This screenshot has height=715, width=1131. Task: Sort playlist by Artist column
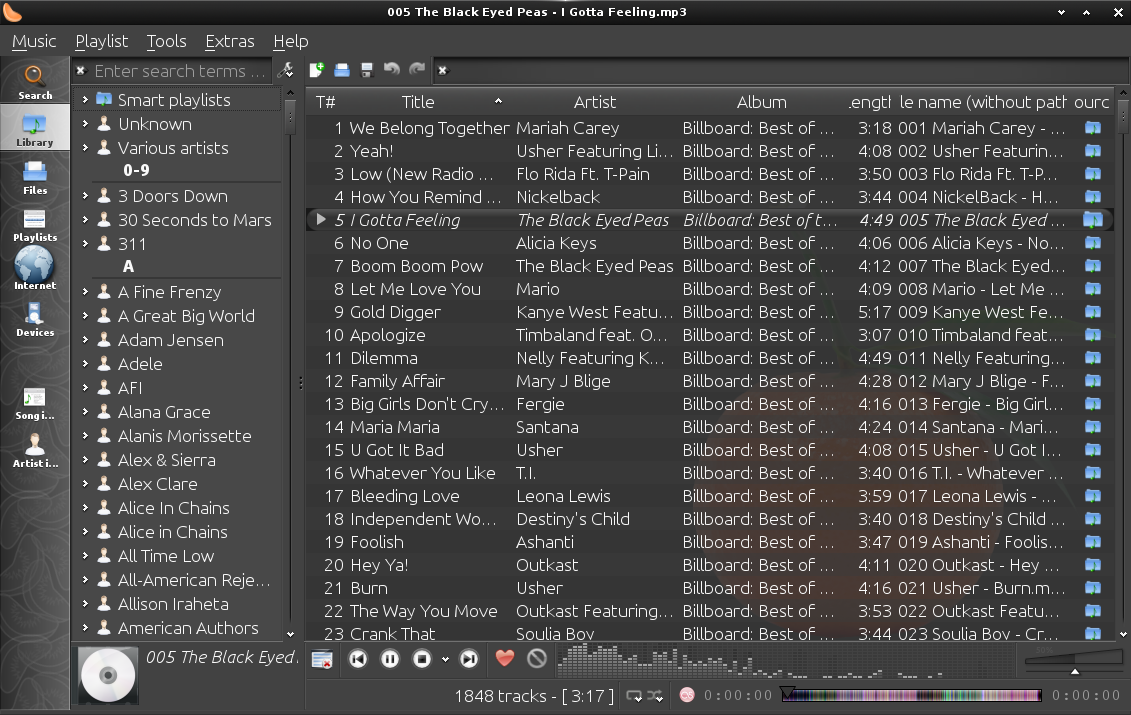coord(594,102)
